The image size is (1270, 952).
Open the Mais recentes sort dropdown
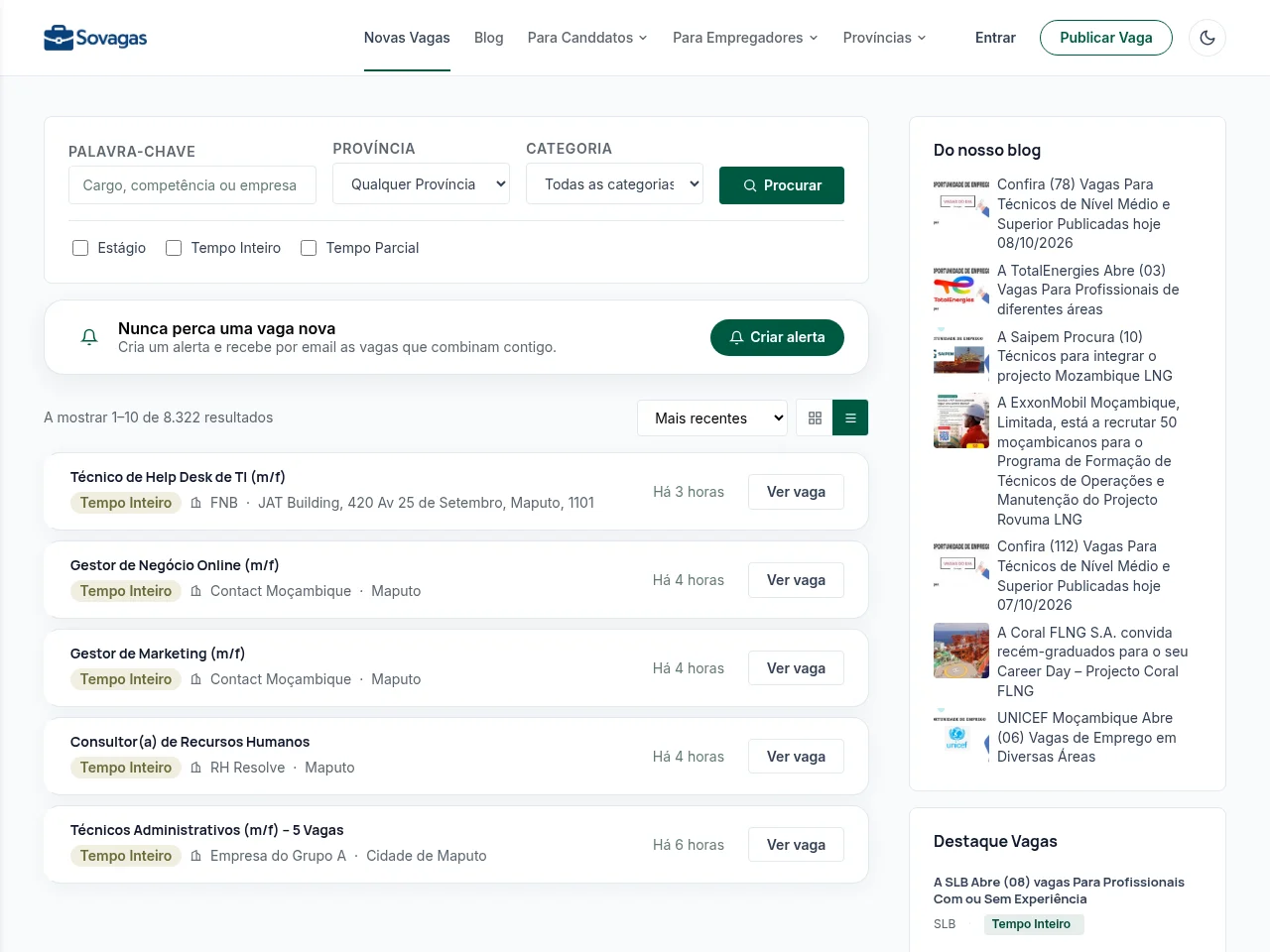coord(712,417)
